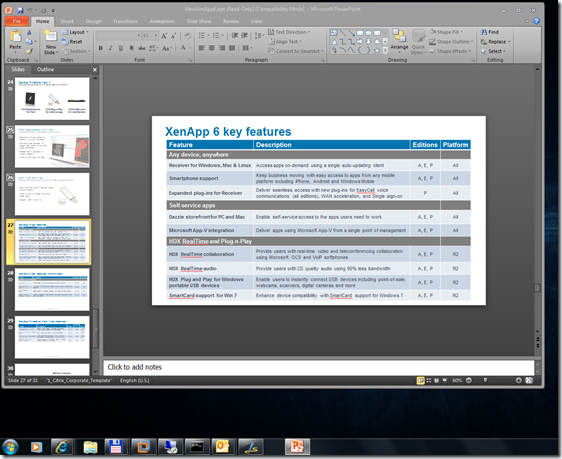
Task: Start Slide Show from status bar icon
Action: 445,381
